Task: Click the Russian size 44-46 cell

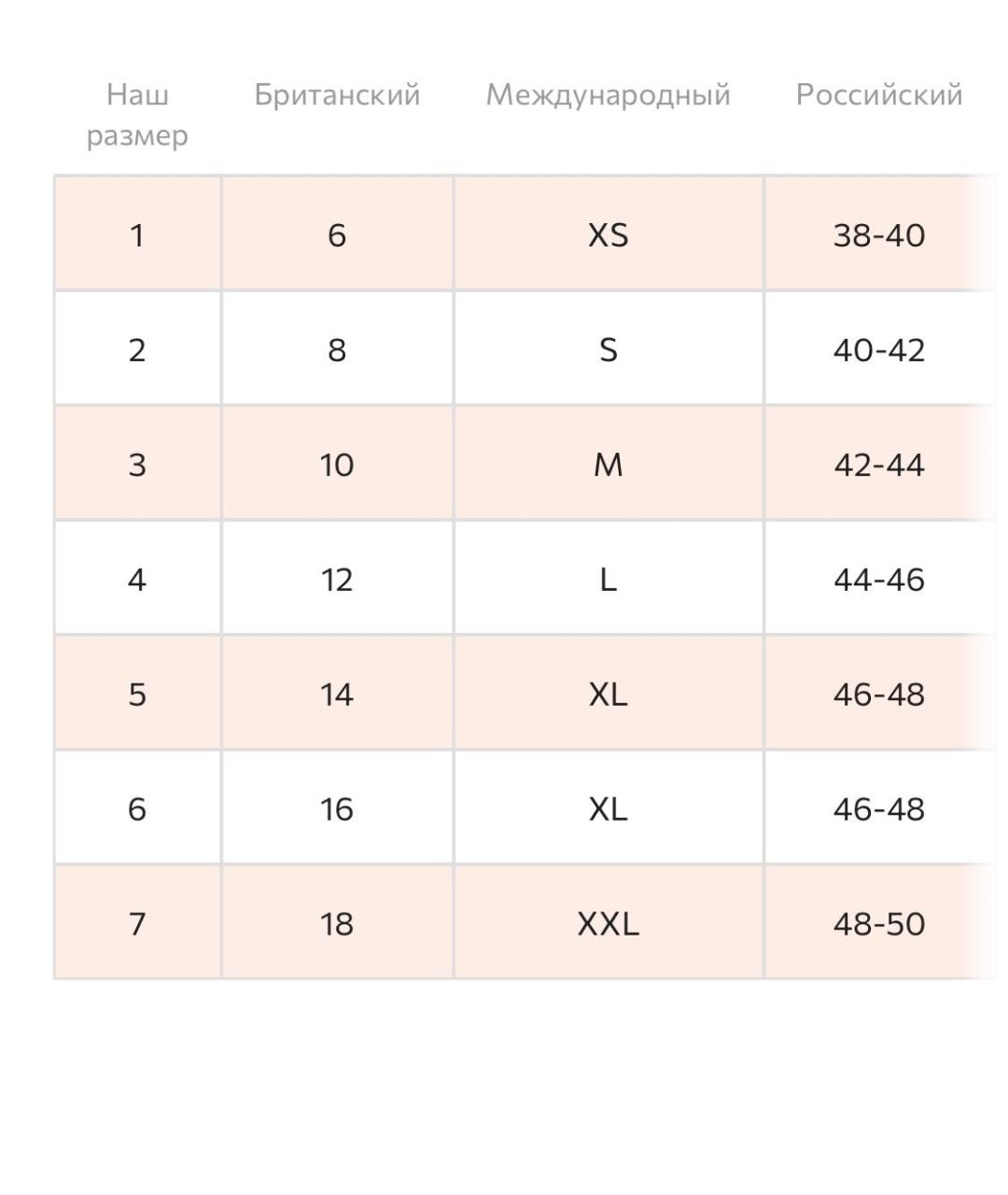Action: 878,580
